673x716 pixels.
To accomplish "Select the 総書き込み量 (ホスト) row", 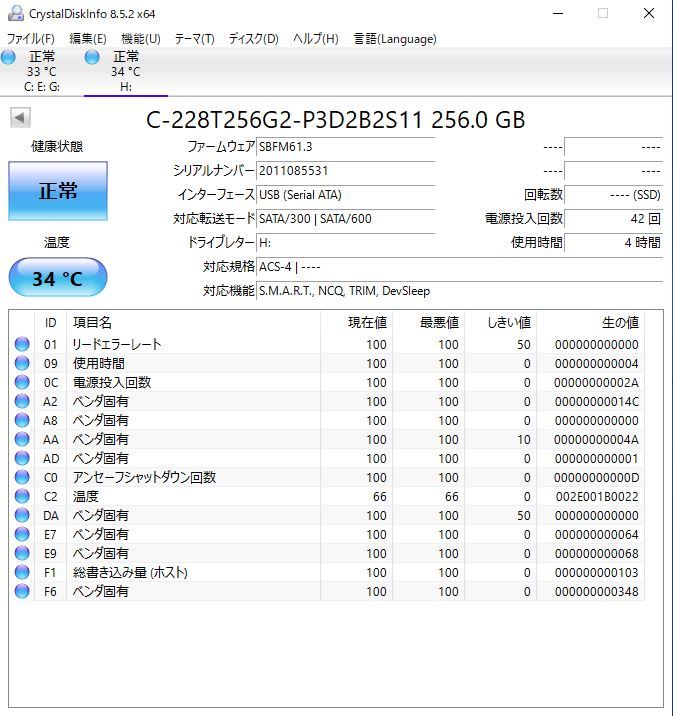I will pos(327,572).
